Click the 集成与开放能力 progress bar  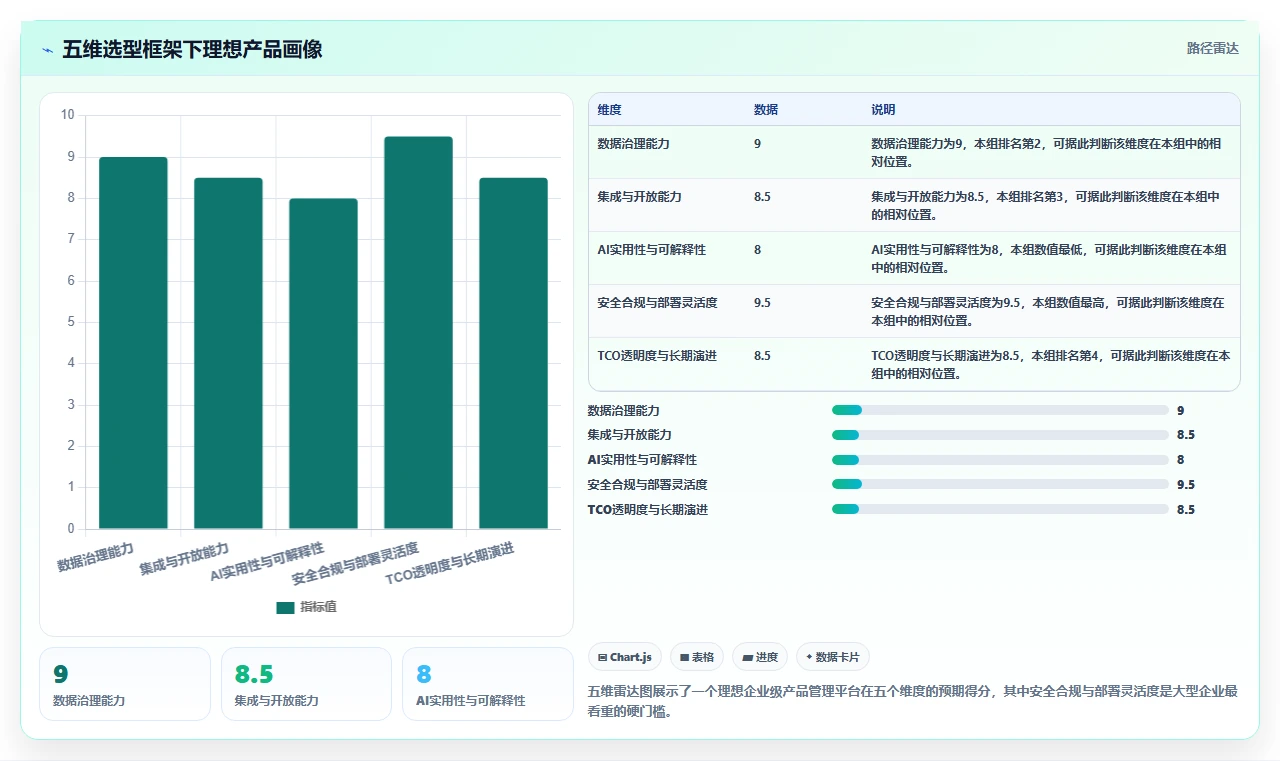(x=1000, y=435)
